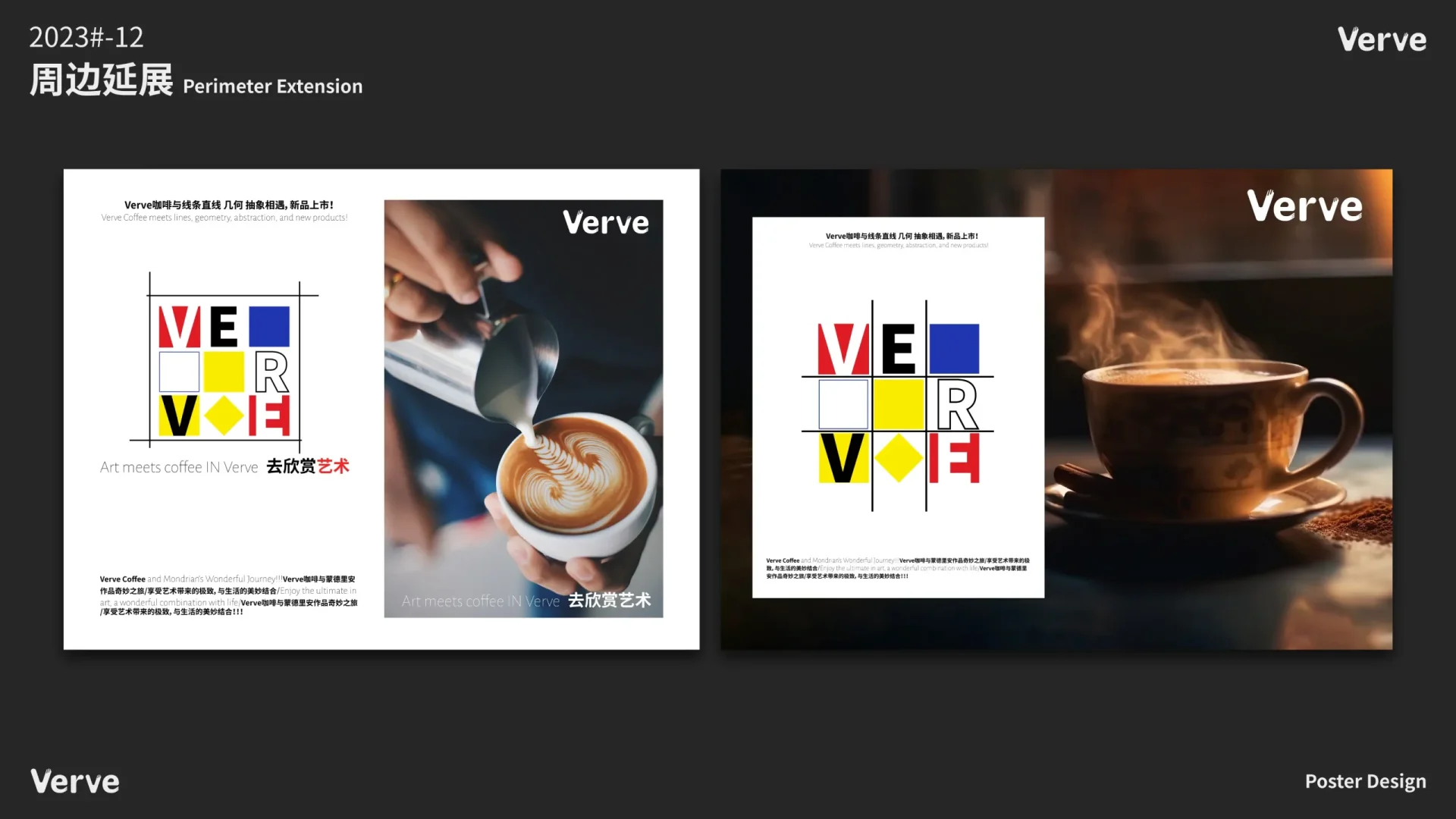
Task: Click the Perimeter Extension subtitle
Action: (x=272, y=86)
